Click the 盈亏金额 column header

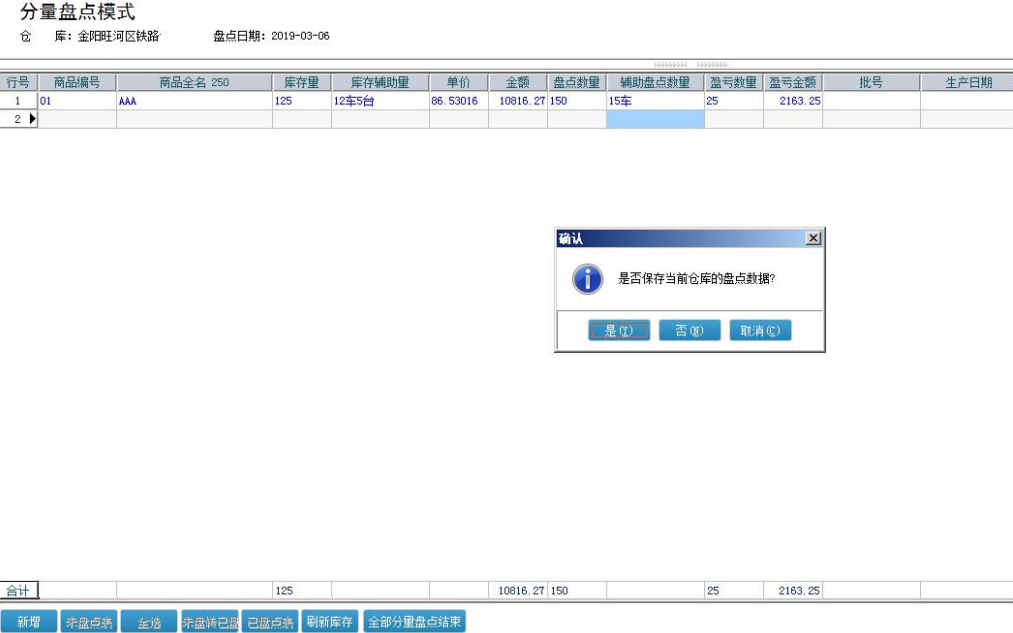click(792, 83)
